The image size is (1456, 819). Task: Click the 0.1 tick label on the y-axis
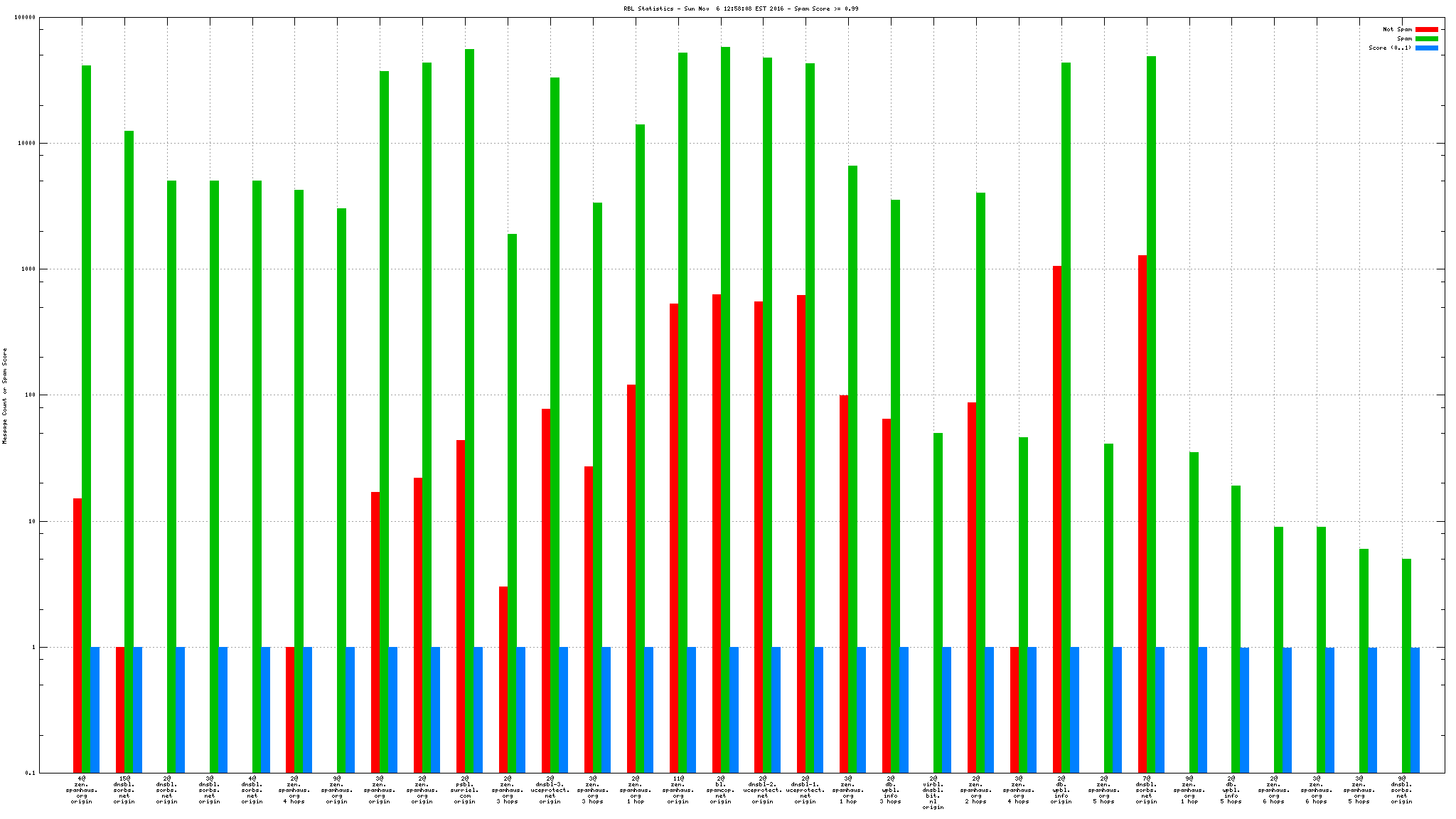[x=30, y=773]
